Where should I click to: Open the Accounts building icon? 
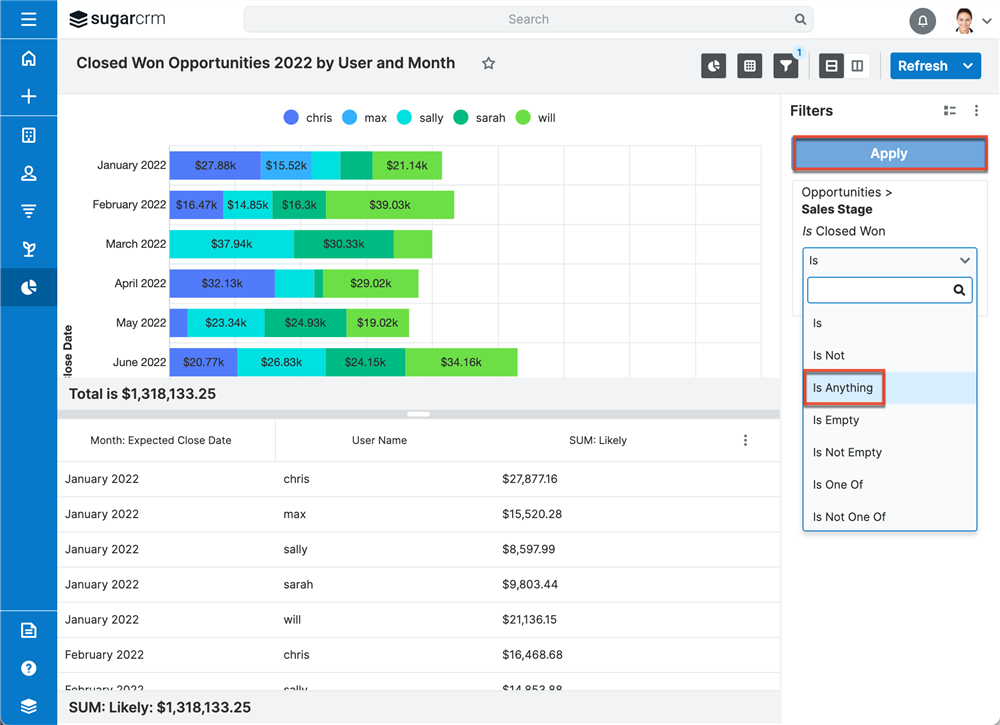pyautogui.click(x=28, y=135)
